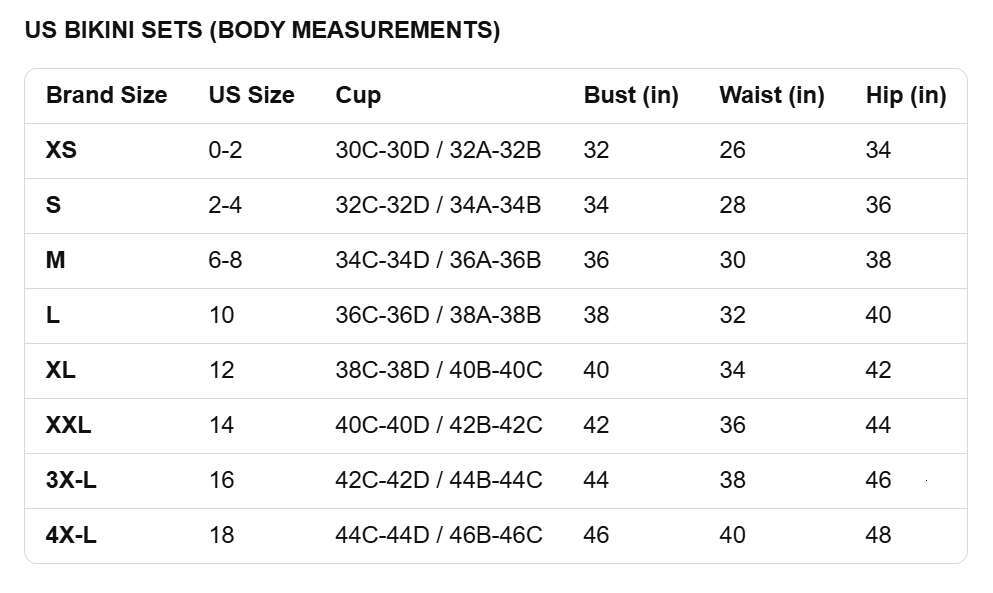Click the US Size column header
993x593 pixels.
tap(251, 96)
